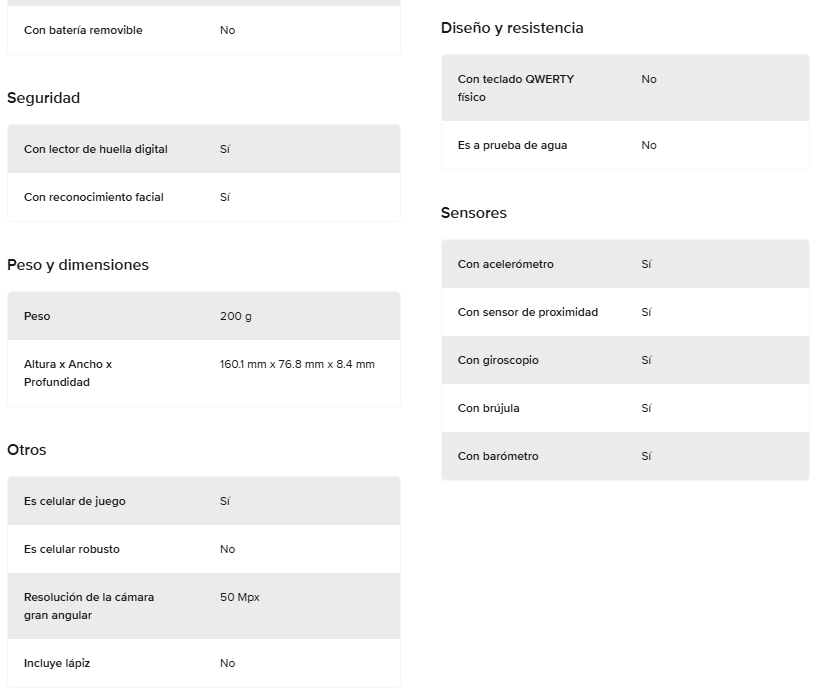Click the Con lector de huella digital label
818x689 pixels.
coord(96,149)
